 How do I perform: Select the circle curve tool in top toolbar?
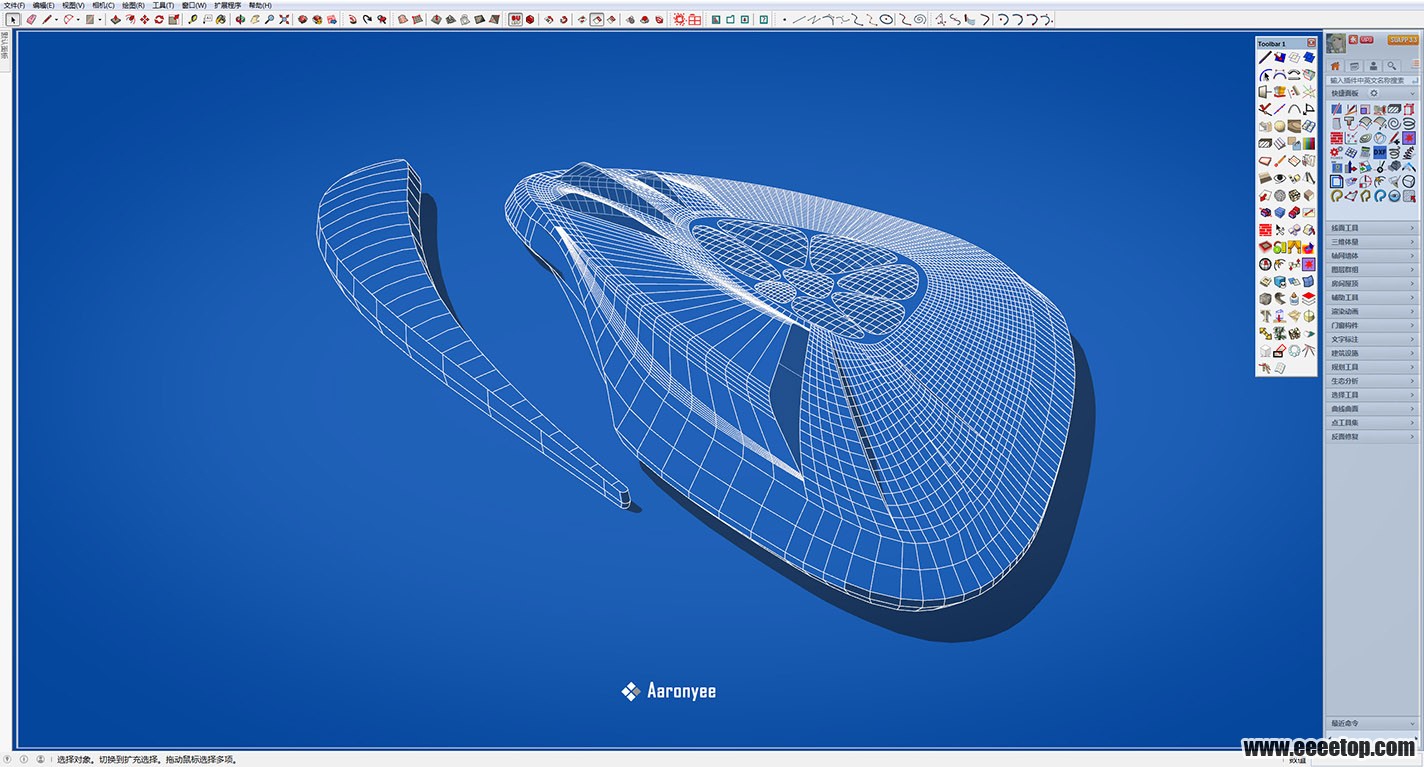click(x=885, y=19)
